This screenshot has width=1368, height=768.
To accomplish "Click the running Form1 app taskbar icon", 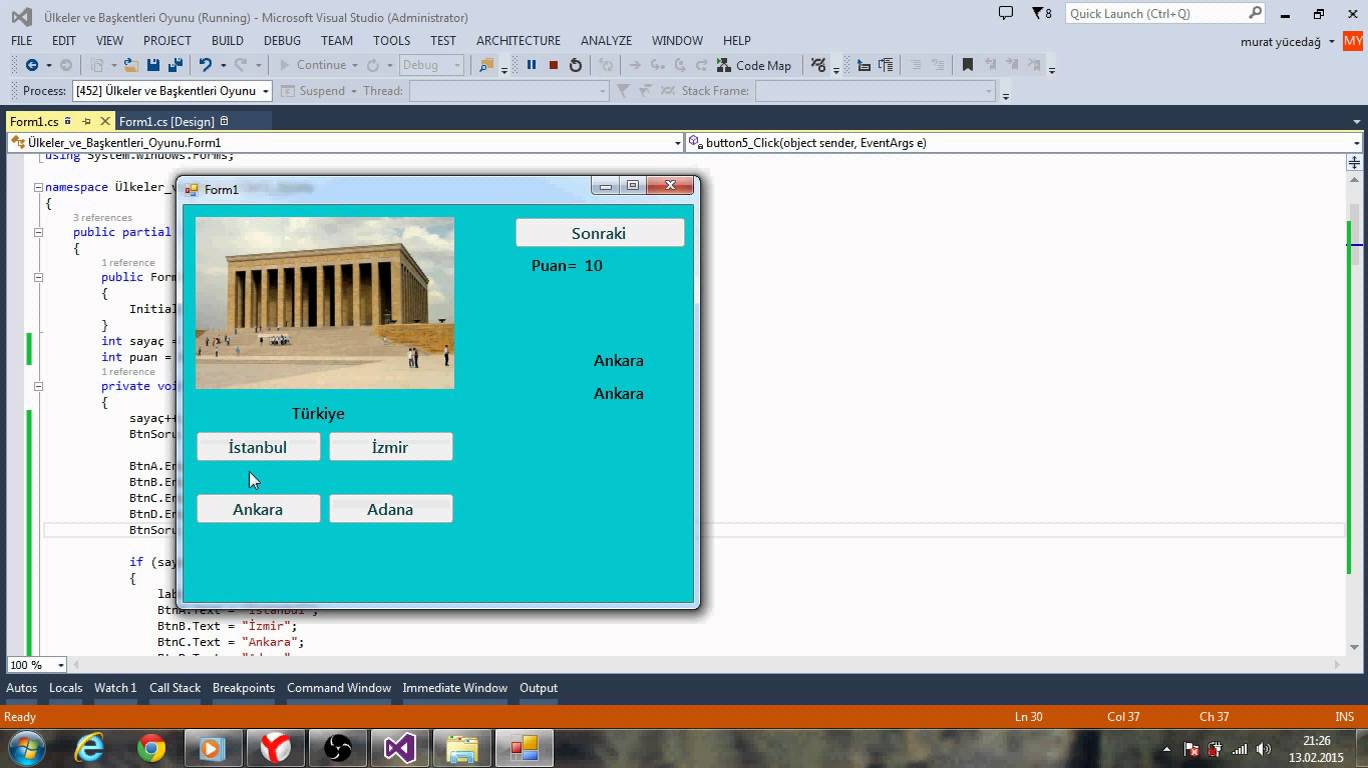I will [x=524, y=748].
